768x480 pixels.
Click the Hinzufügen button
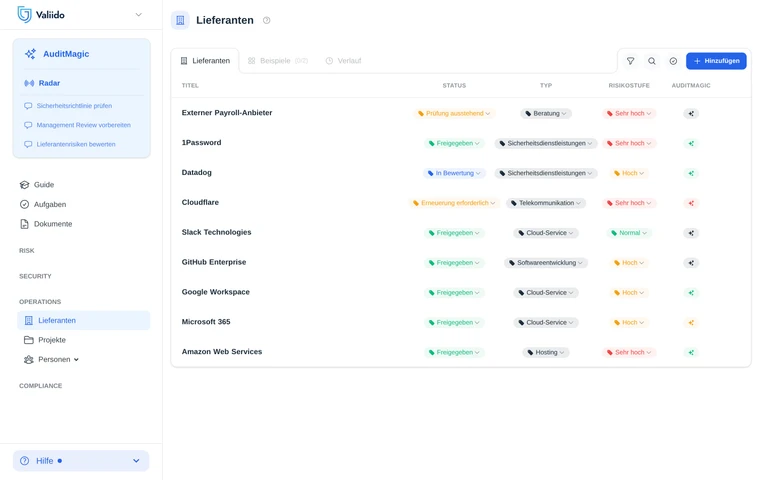pos(716,61)
